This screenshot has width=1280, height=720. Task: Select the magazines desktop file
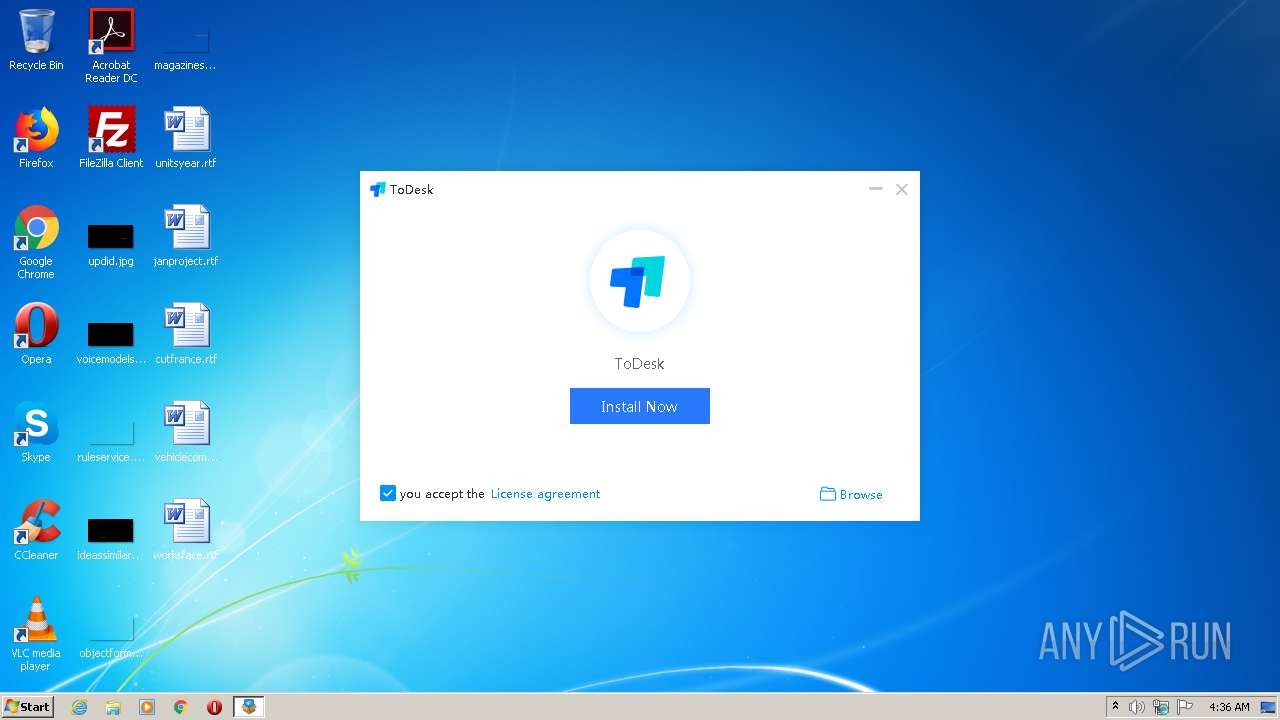[185, 46]
